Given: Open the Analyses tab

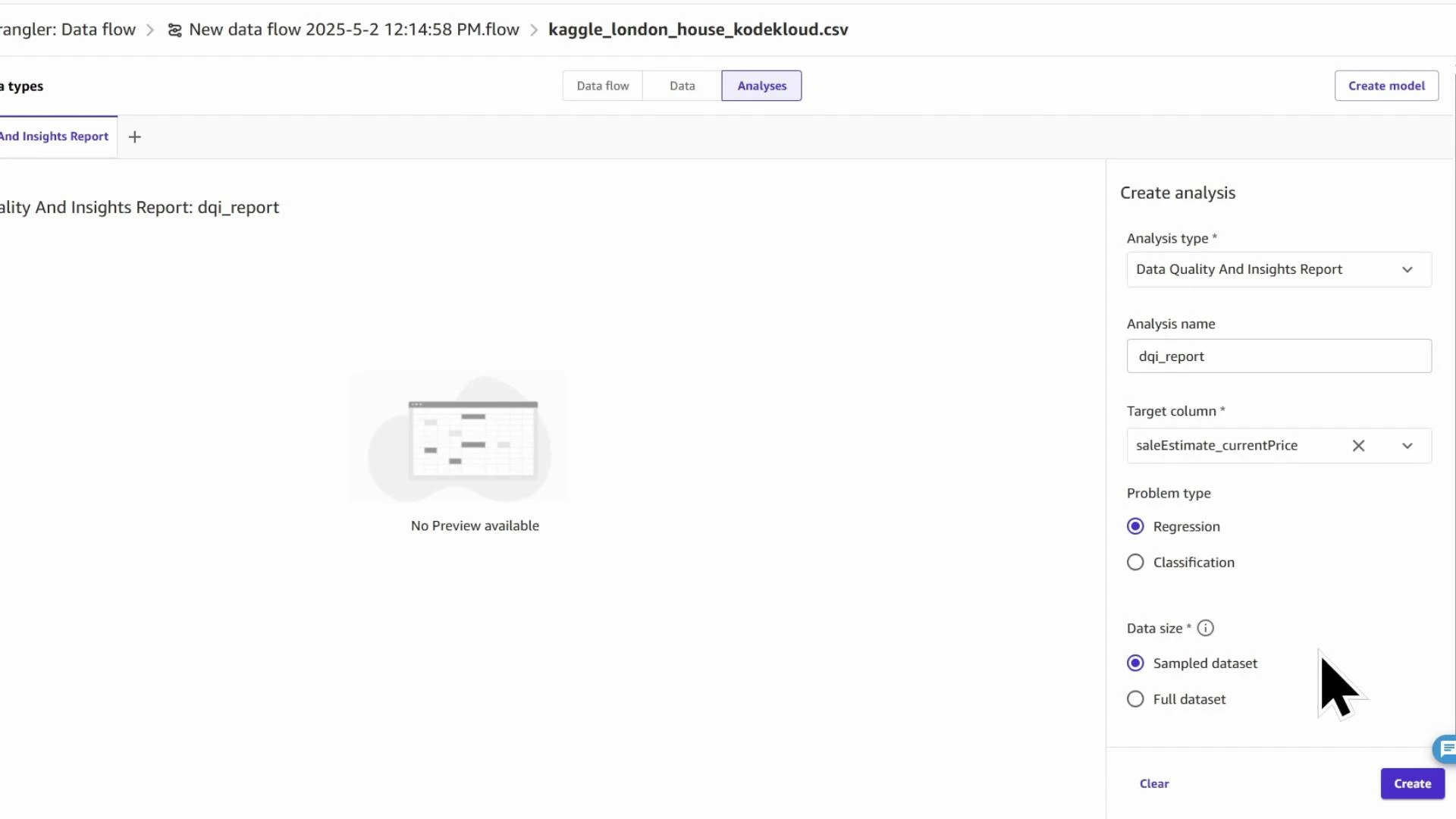Looking at the screenshot, I should click(761, 85).
